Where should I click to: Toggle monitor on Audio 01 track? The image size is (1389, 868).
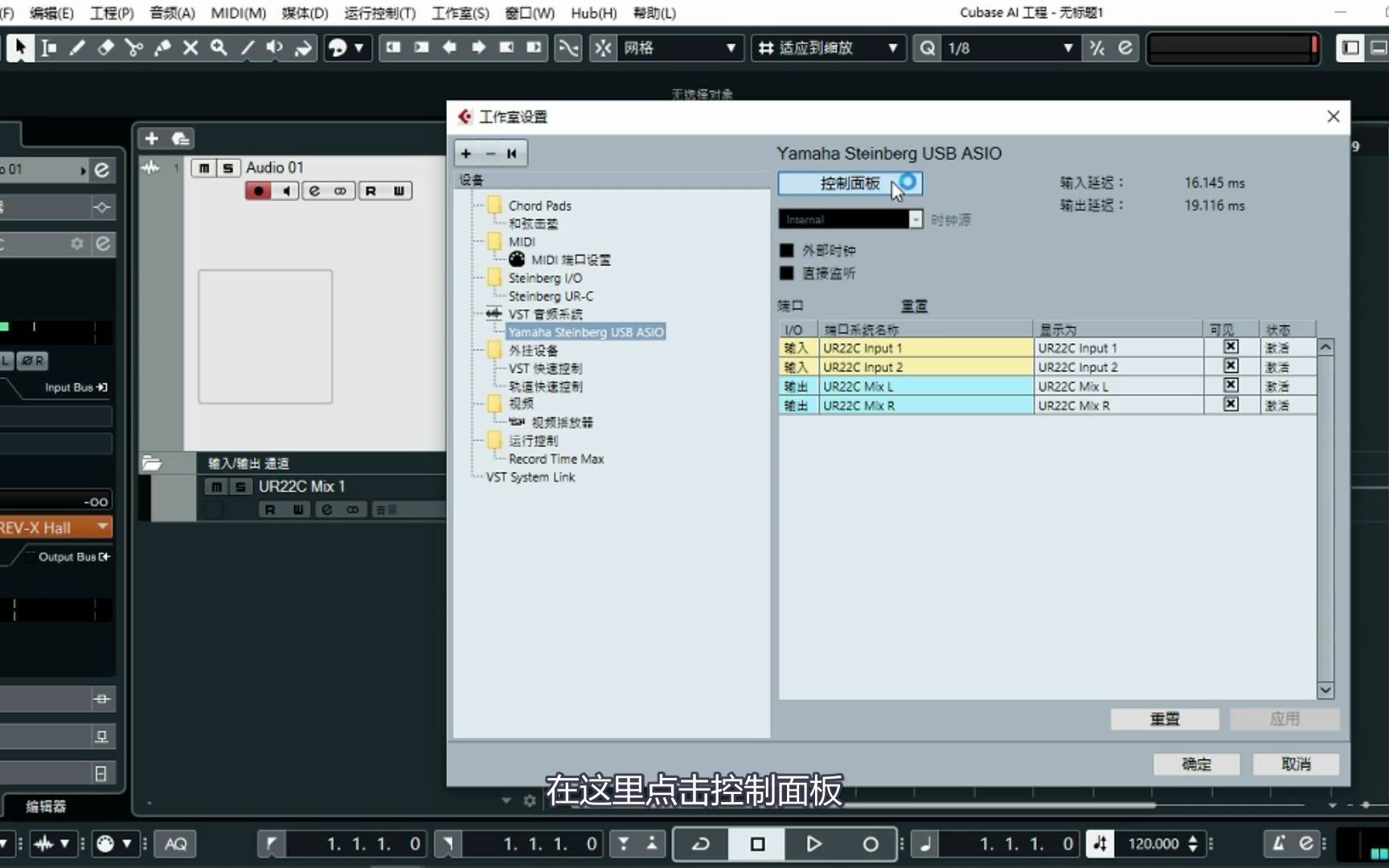point(286,190)
